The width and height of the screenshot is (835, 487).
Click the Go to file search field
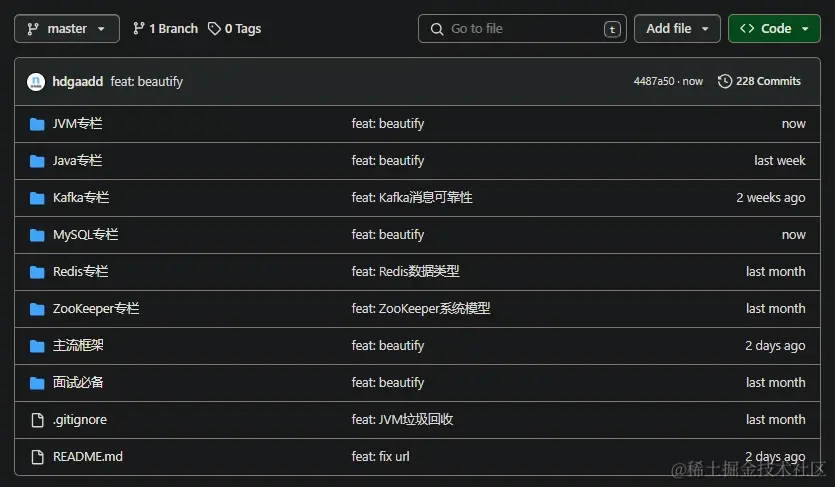(x=520, y=29)
